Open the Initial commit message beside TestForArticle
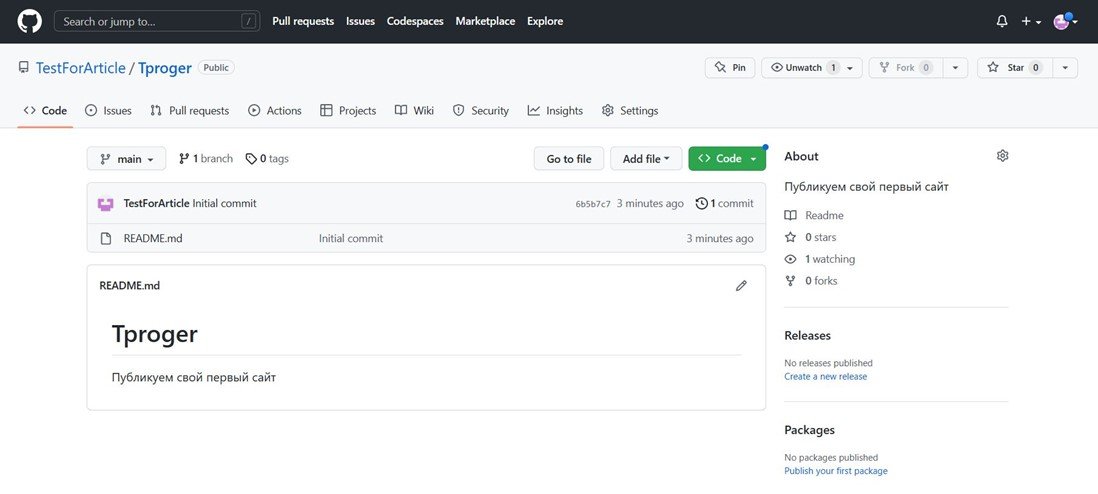This screenshot has height=494, width=1098. click(225, 203)
